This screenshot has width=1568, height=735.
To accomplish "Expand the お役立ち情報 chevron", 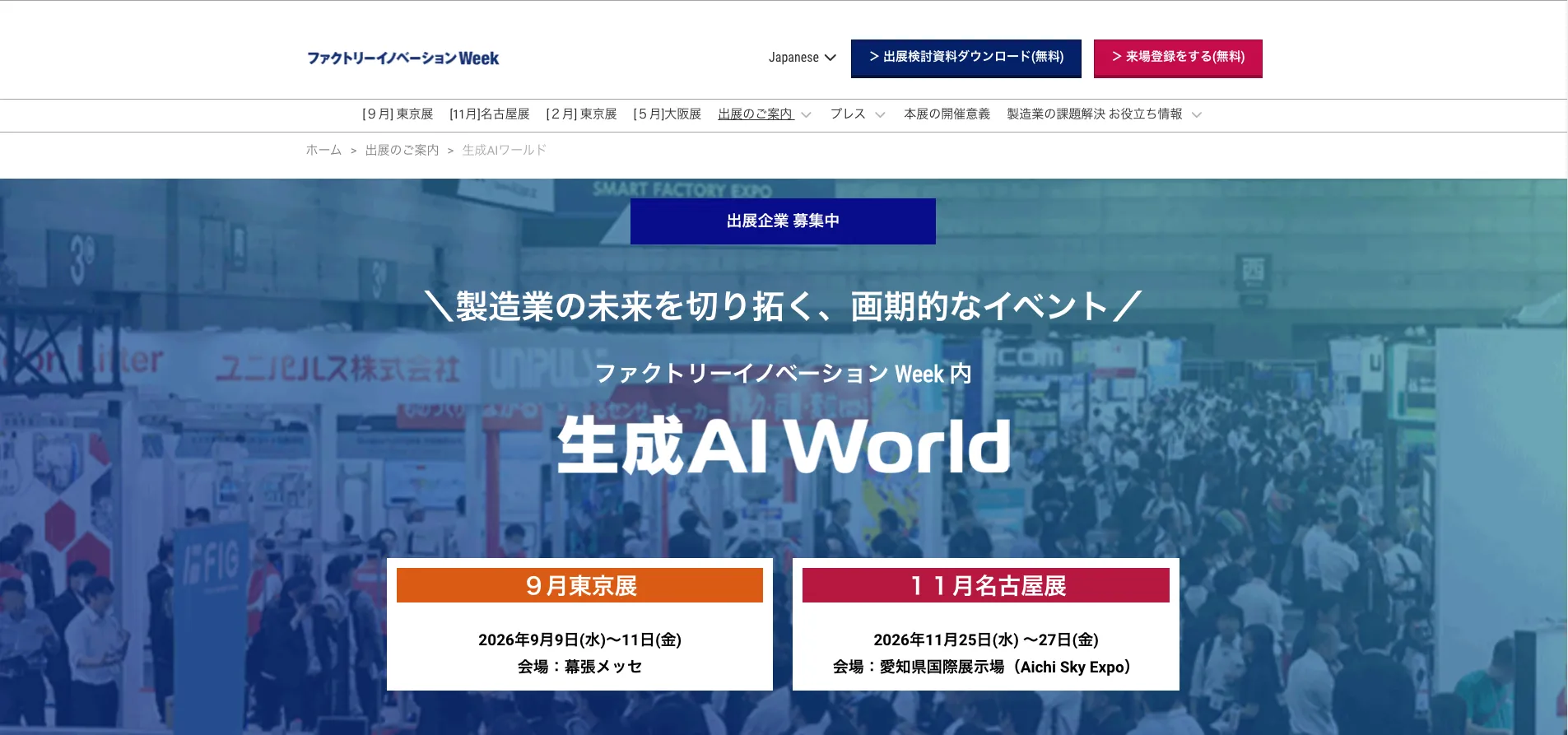I will [x=1197, y=115].
